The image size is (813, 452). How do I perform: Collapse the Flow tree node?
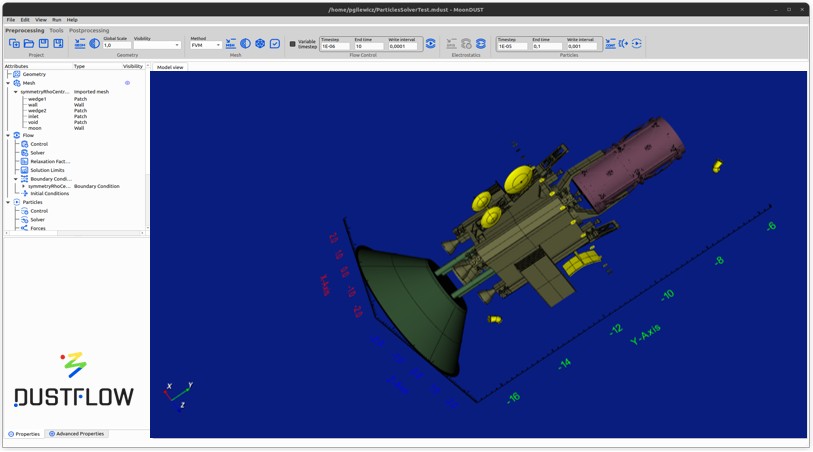coord(8,135)
